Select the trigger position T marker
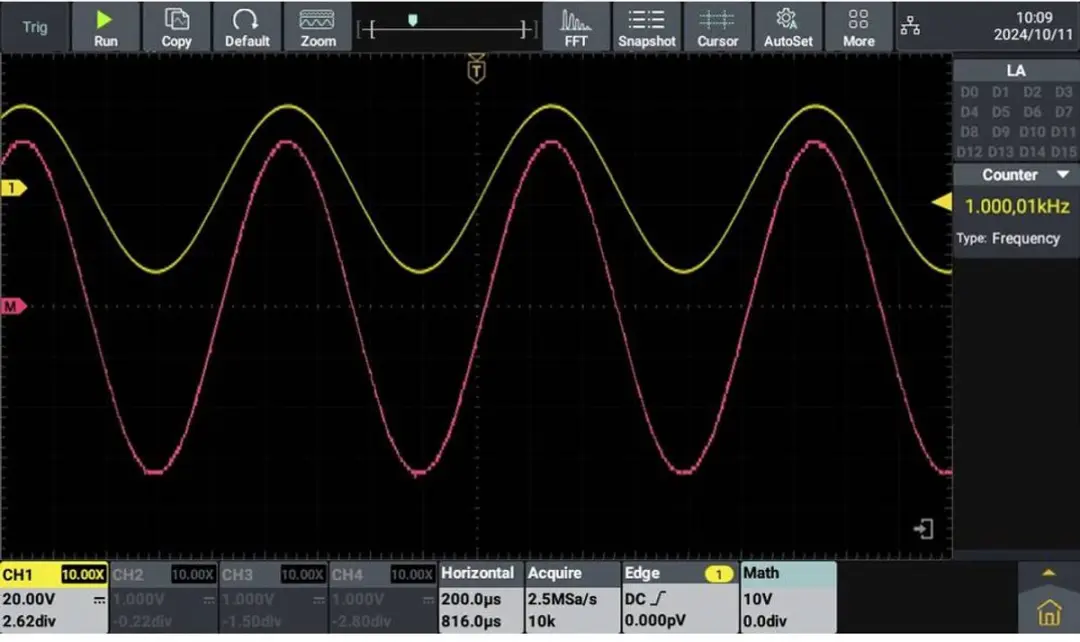 coord(476,69)
